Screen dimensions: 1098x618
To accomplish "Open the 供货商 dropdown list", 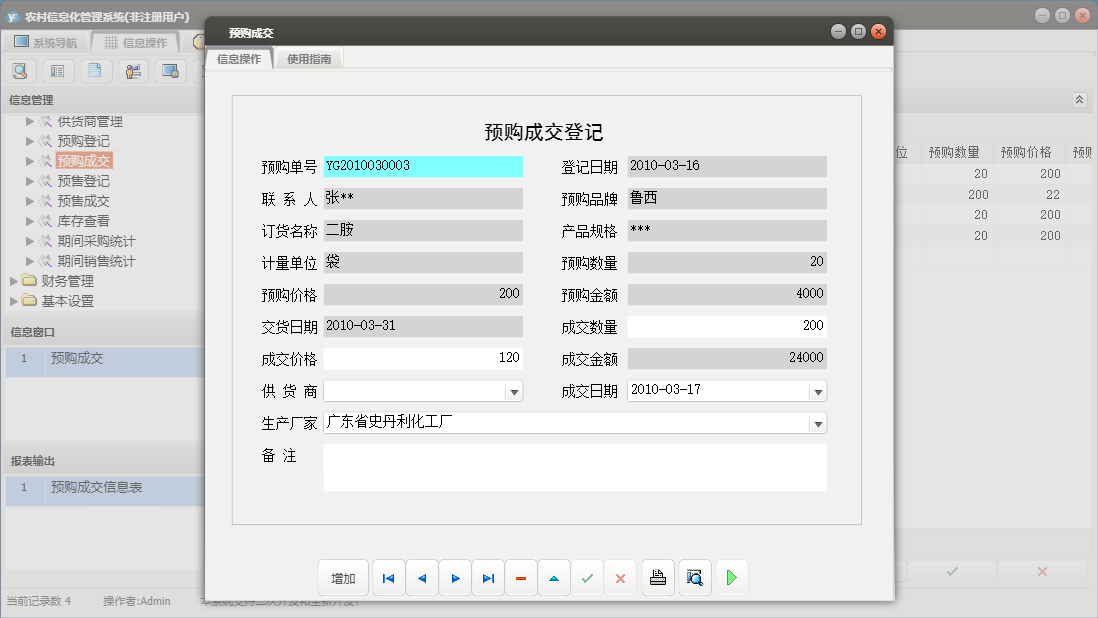I will (514, 390).
